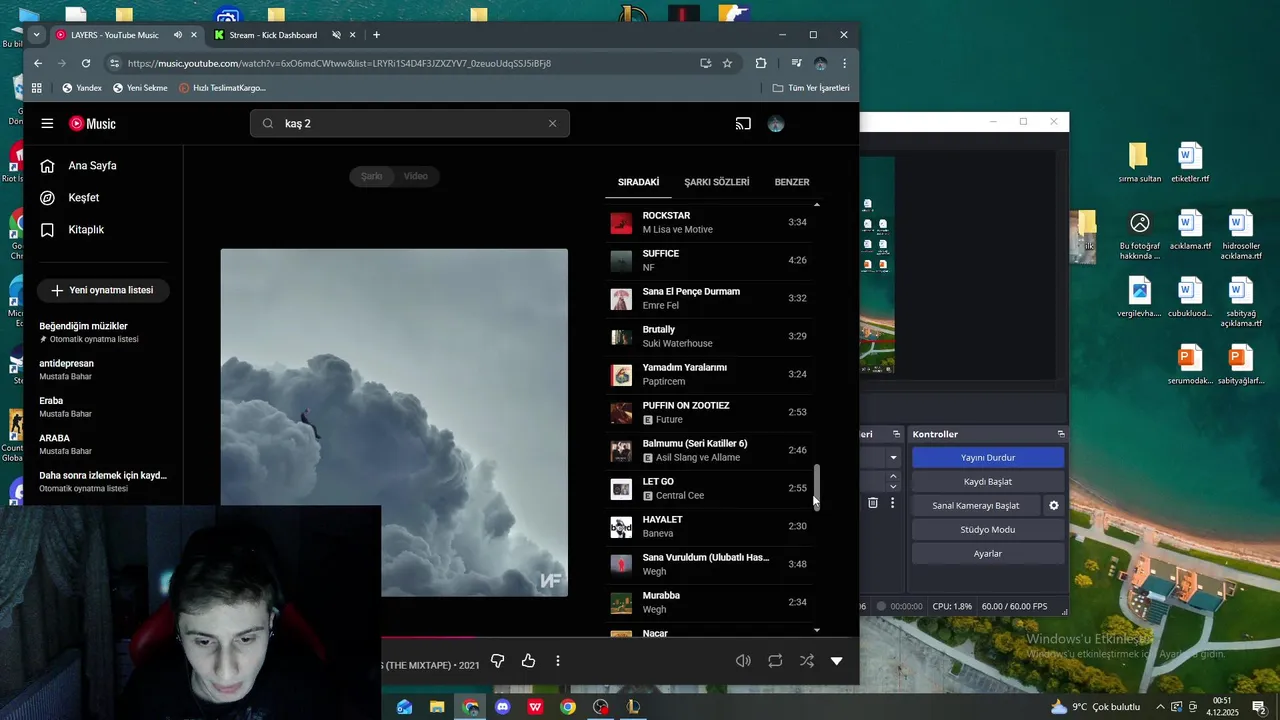This screenshot has width=1280, height=720.
Task: Open the YouTube Music account avatar
Action: [x=776, y=124]
